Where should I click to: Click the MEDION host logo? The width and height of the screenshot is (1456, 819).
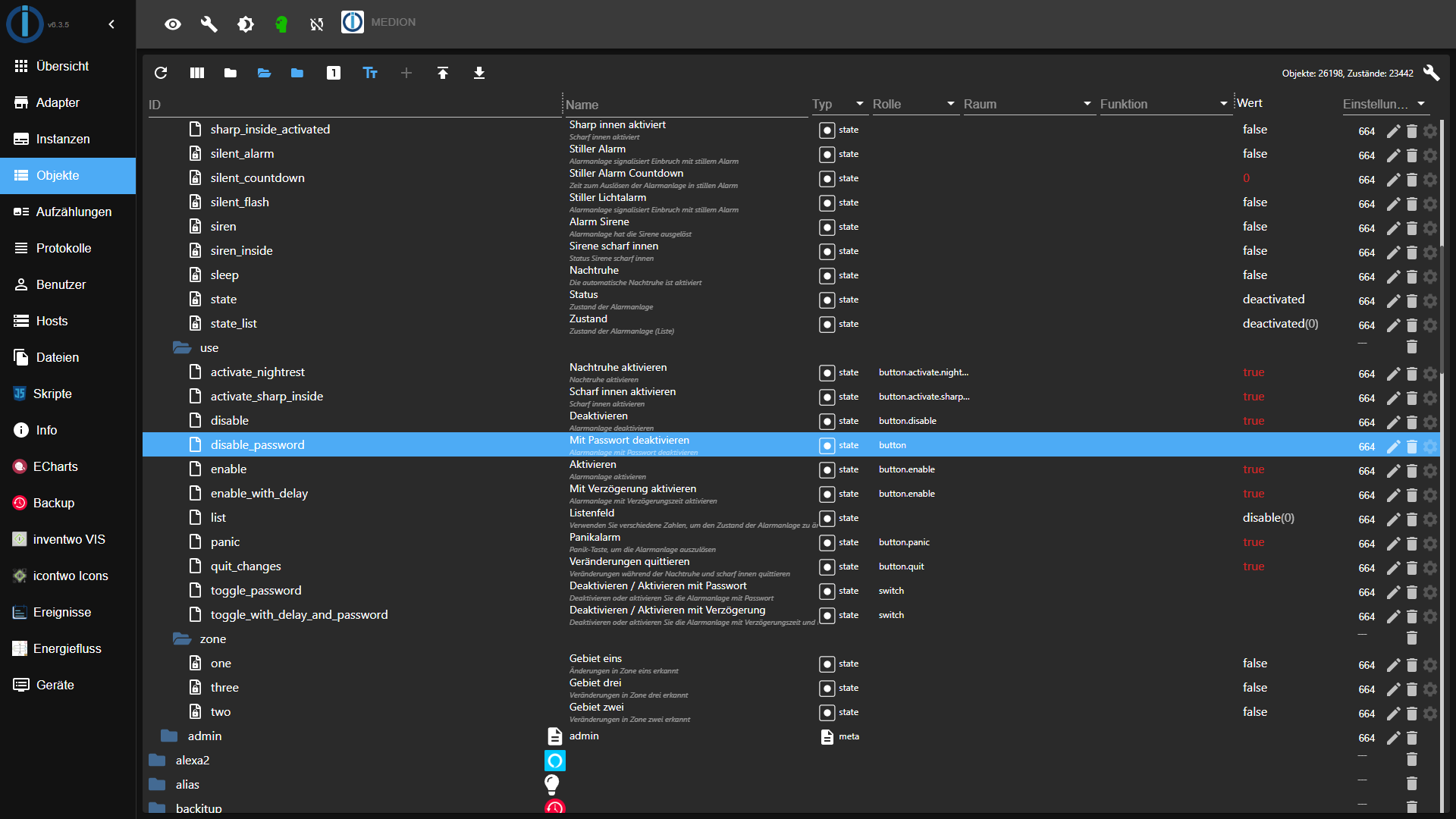point(353,22)
